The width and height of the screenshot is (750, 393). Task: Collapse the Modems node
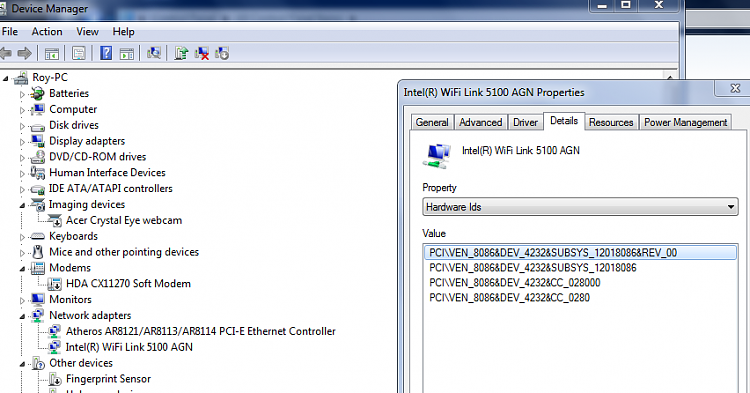coord(22,269)
